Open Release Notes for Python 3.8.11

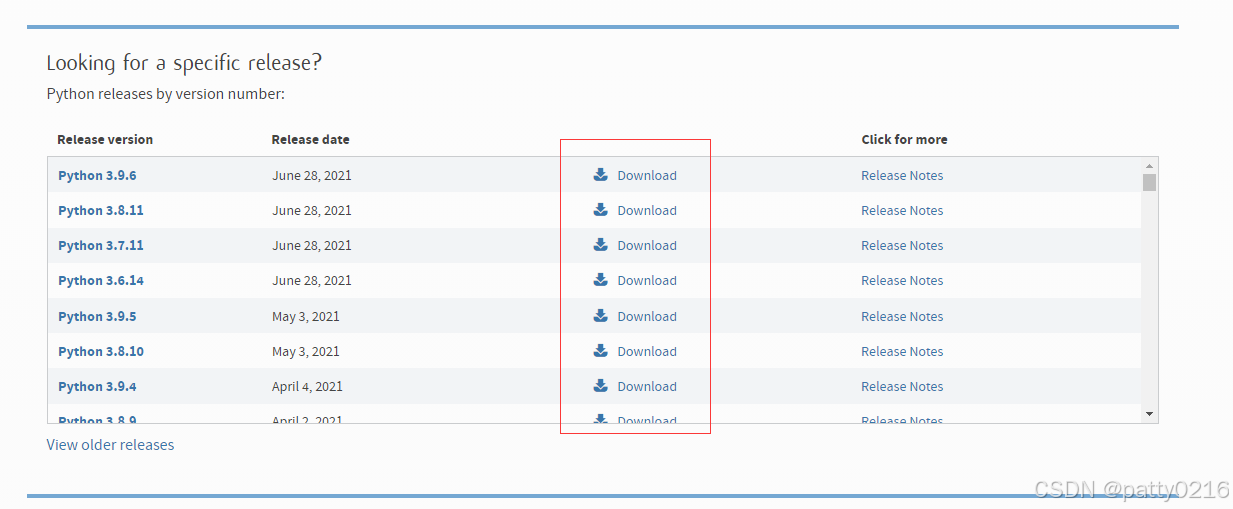tap(902, 210)
